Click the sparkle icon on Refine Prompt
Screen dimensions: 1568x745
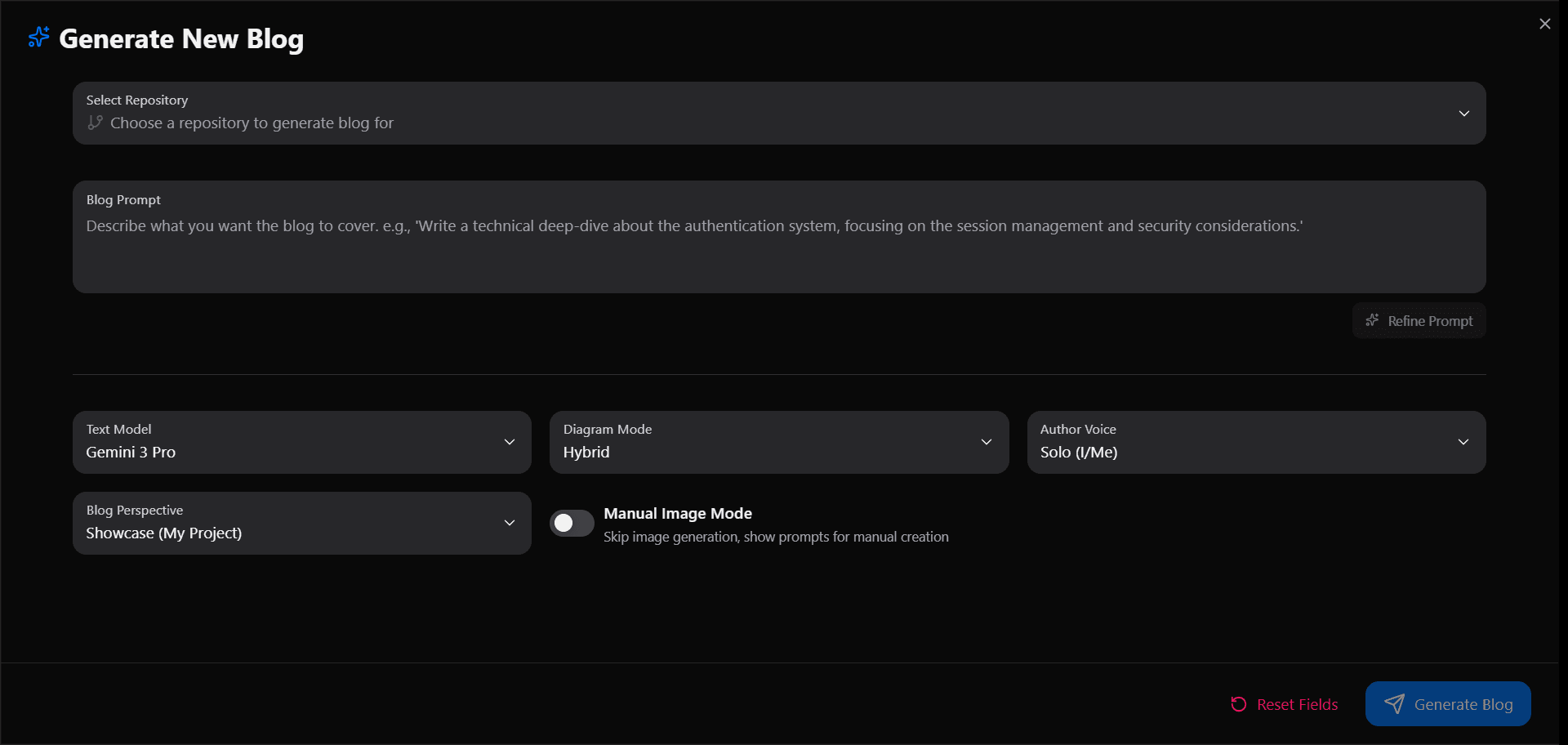click(1372, 320)
